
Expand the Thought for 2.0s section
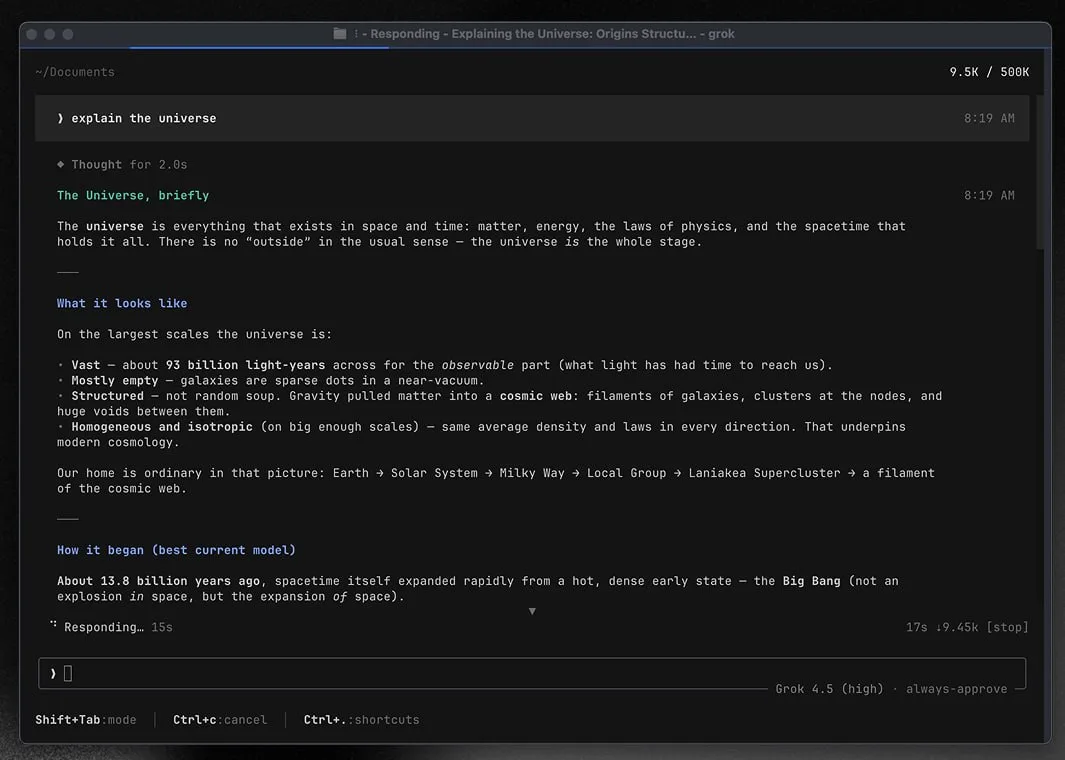point(122,164)
